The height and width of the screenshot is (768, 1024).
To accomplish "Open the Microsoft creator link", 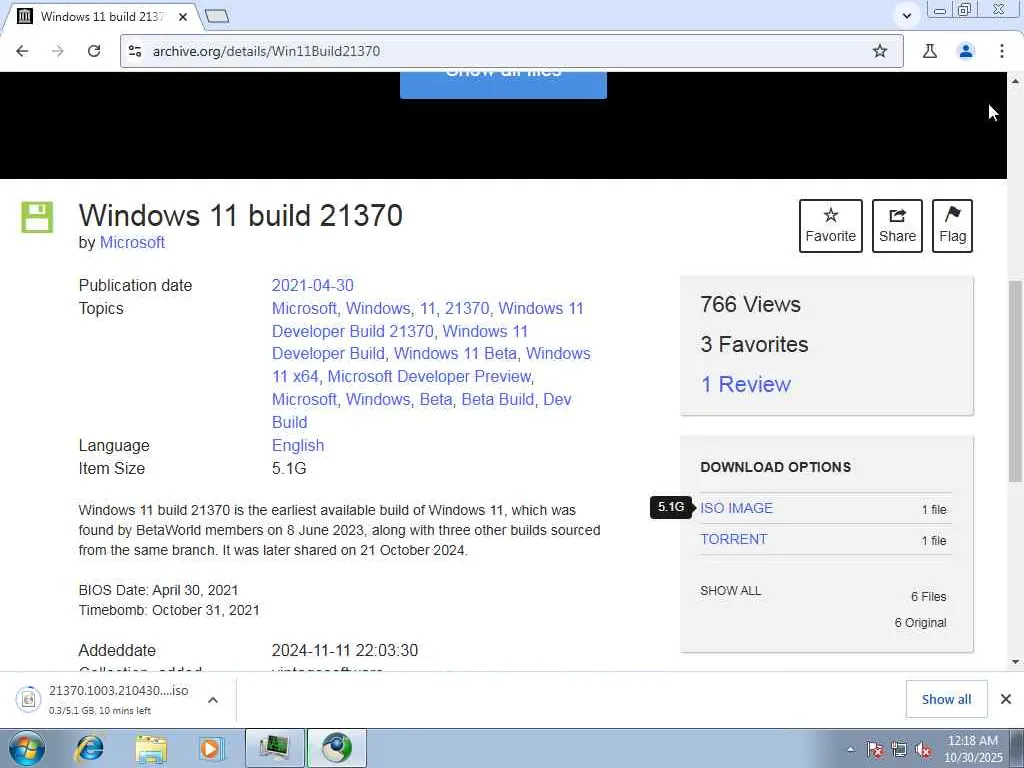I will [x=132, y=242].
